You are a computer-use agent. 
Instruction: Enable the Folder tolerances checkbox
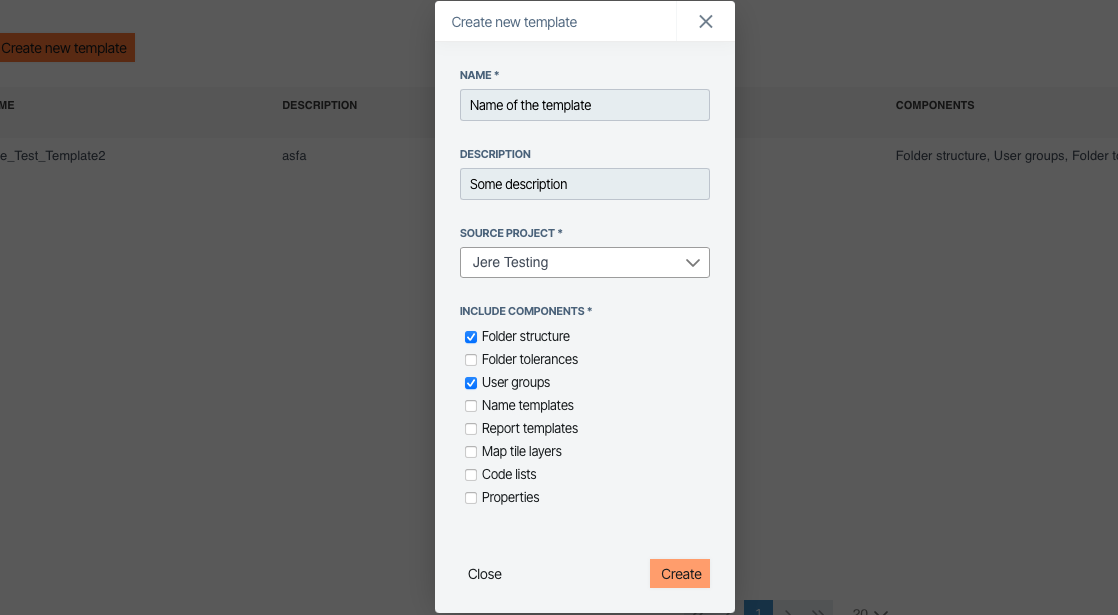click(471, 360)
